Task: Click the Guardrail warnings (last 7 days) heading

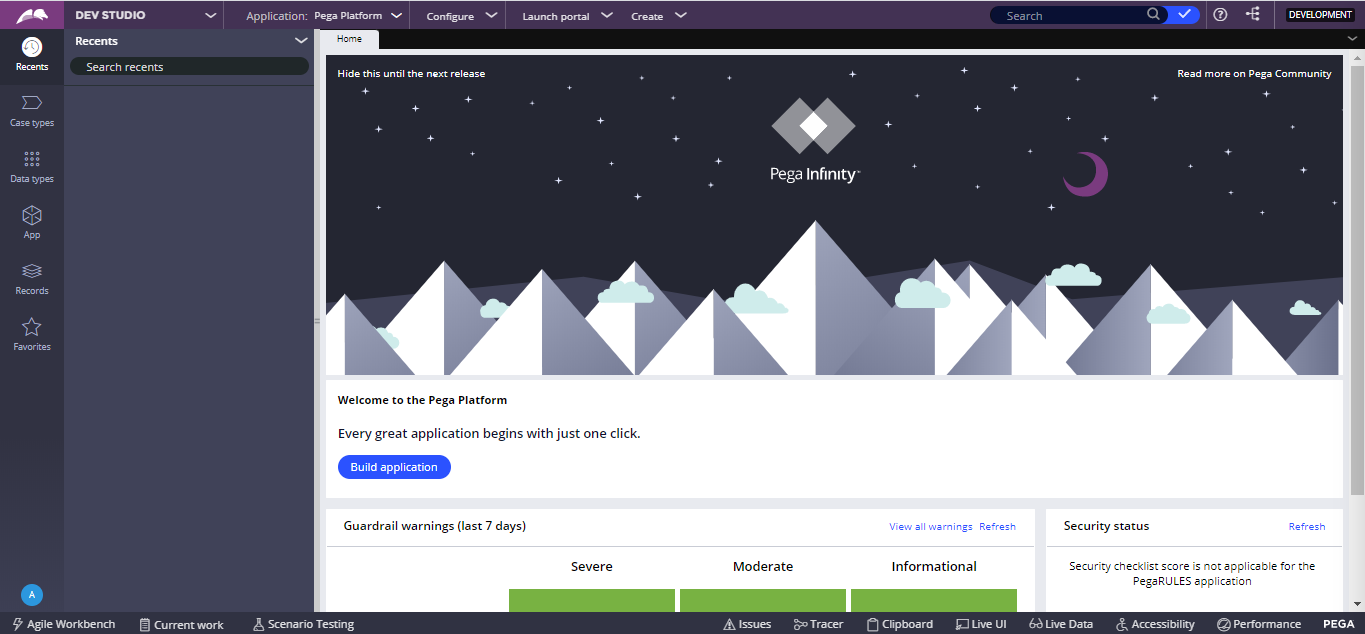Action: click(x=435, y=526)
